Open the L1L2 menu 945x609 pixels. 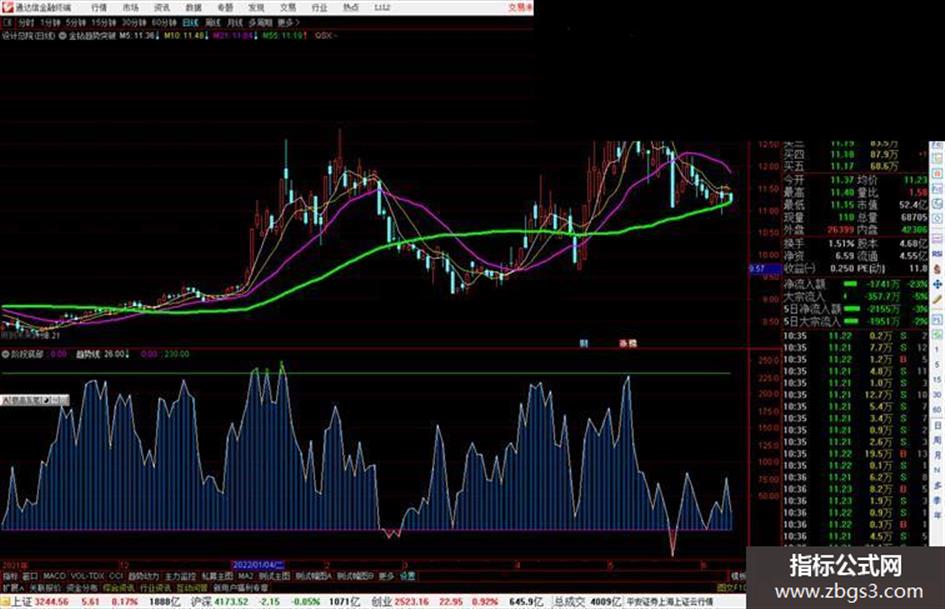click(382, 8)
